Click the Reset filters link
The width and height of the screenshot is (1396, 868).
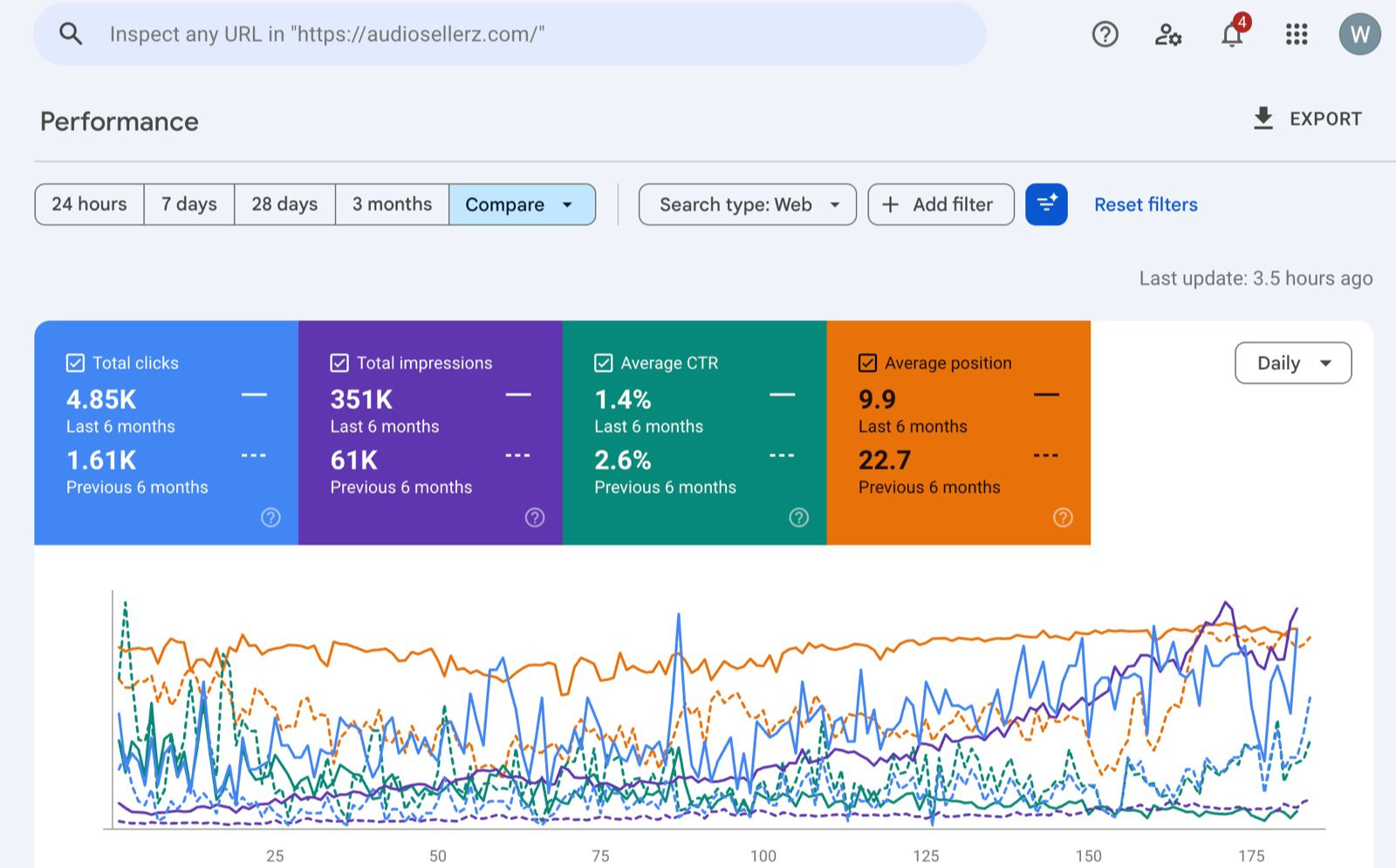pos(1146,204)
